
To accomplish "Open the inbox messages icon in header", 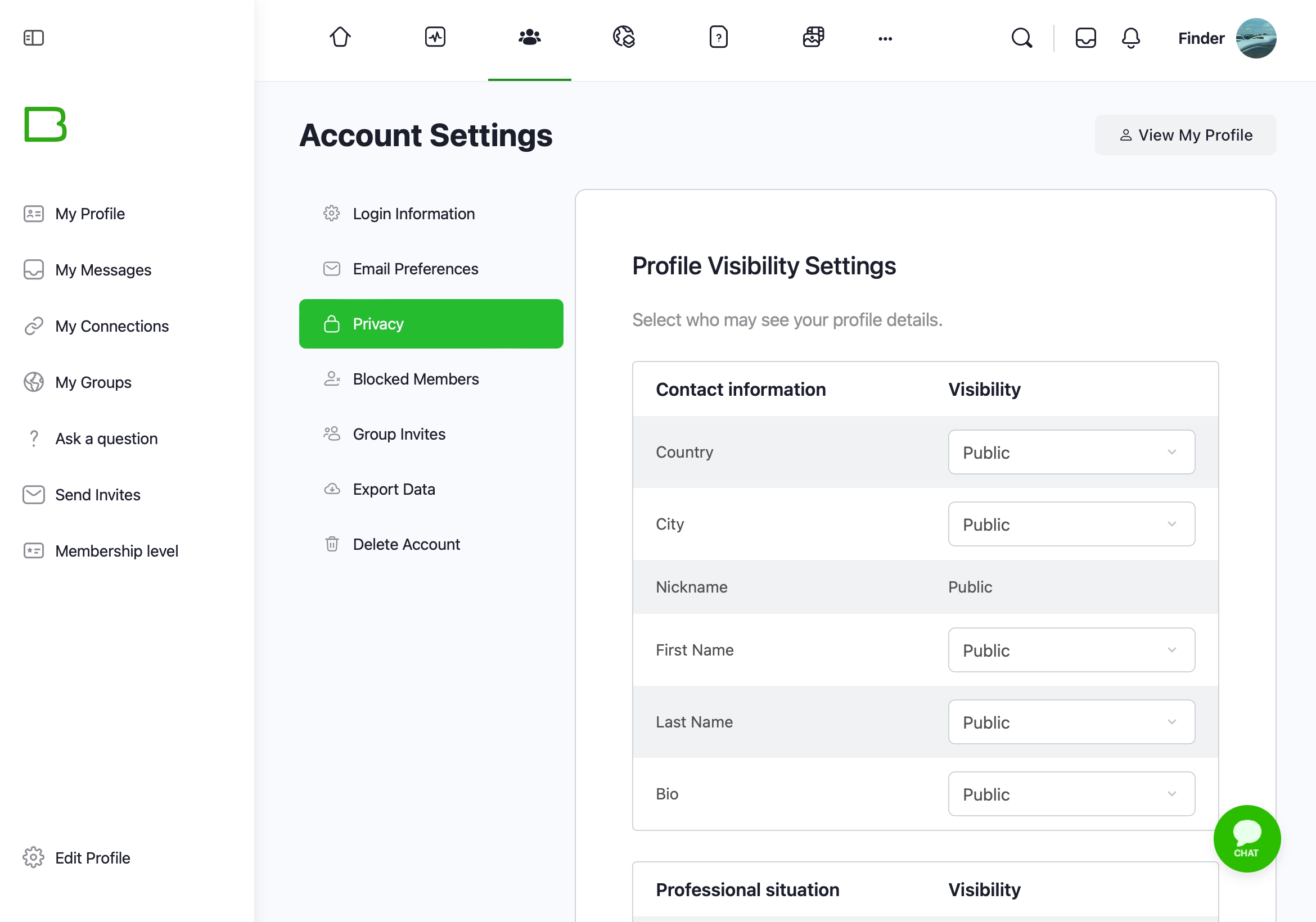I will point(1085,38).
